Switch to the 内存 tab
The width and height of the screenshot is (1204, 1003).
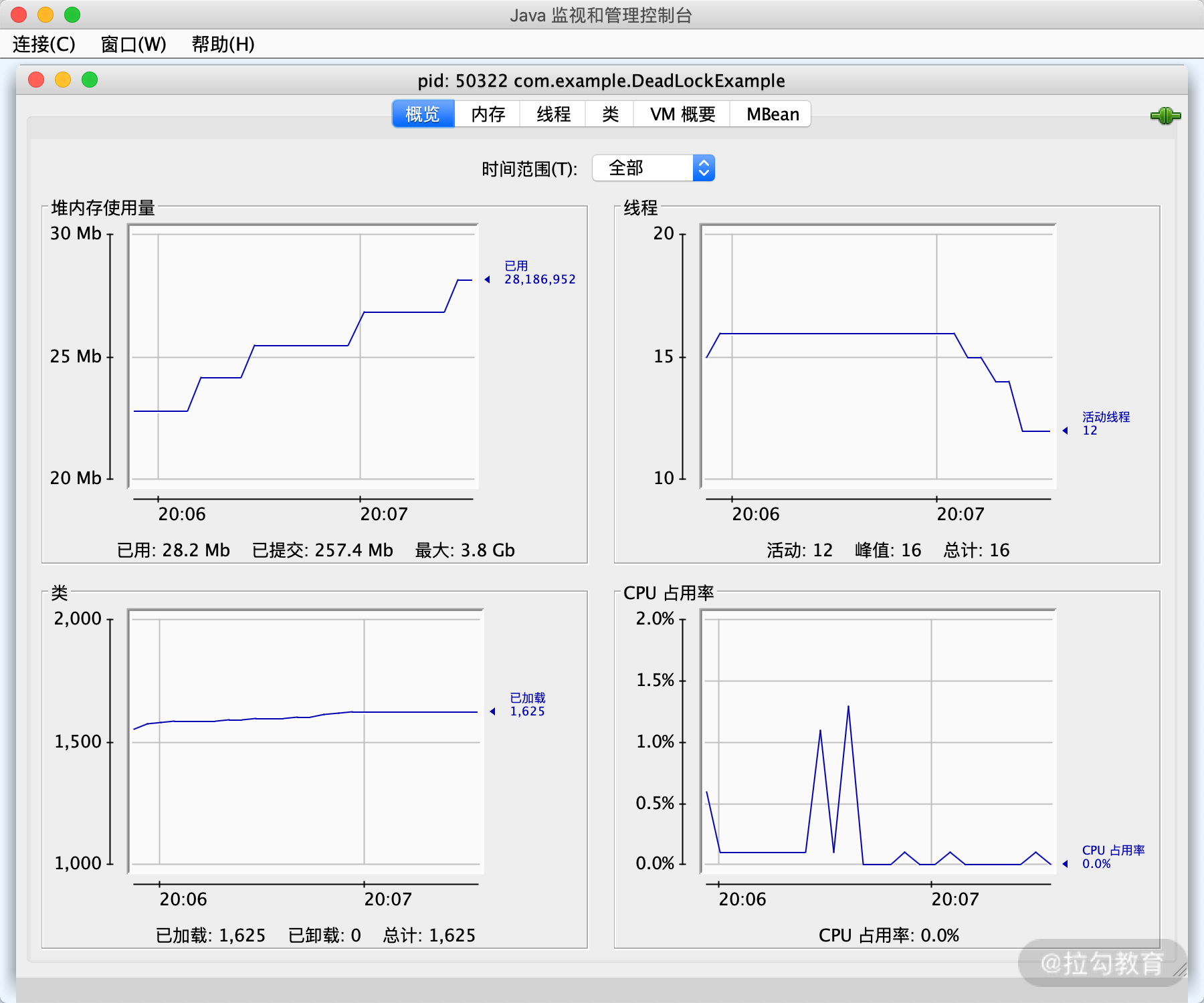488,114
